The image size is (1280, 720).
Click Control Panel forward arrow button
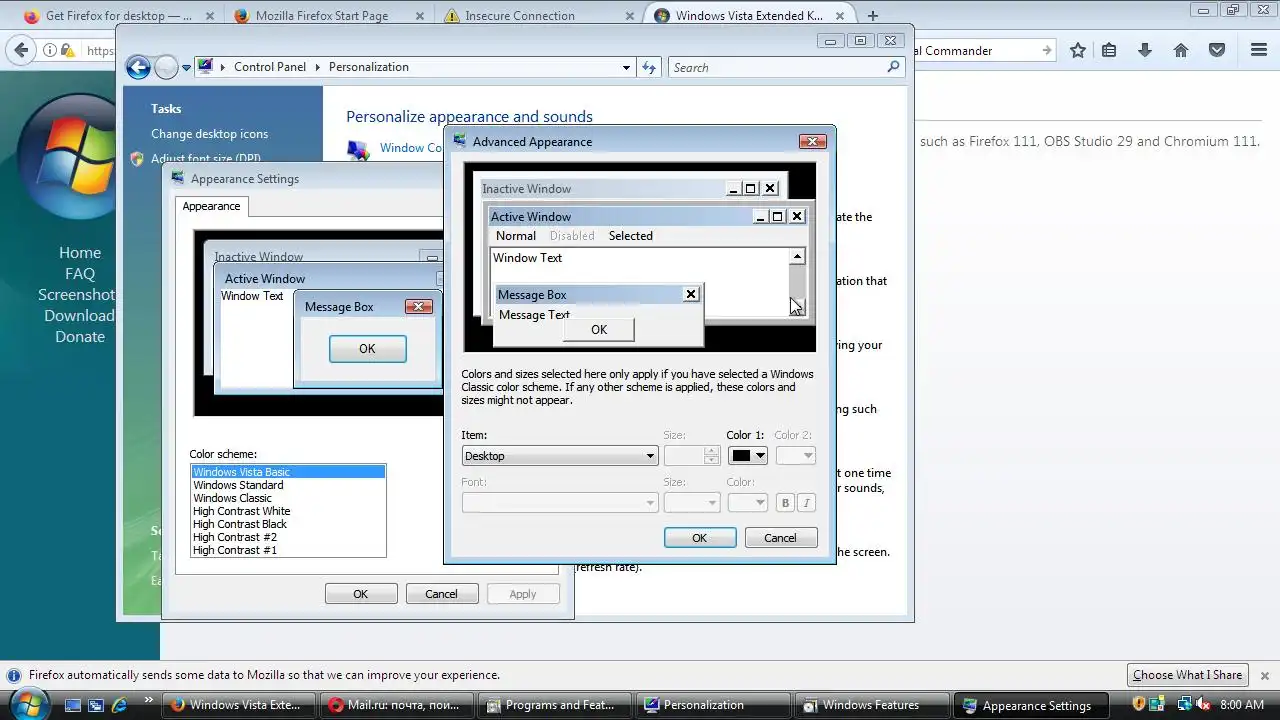coord(166,67)
